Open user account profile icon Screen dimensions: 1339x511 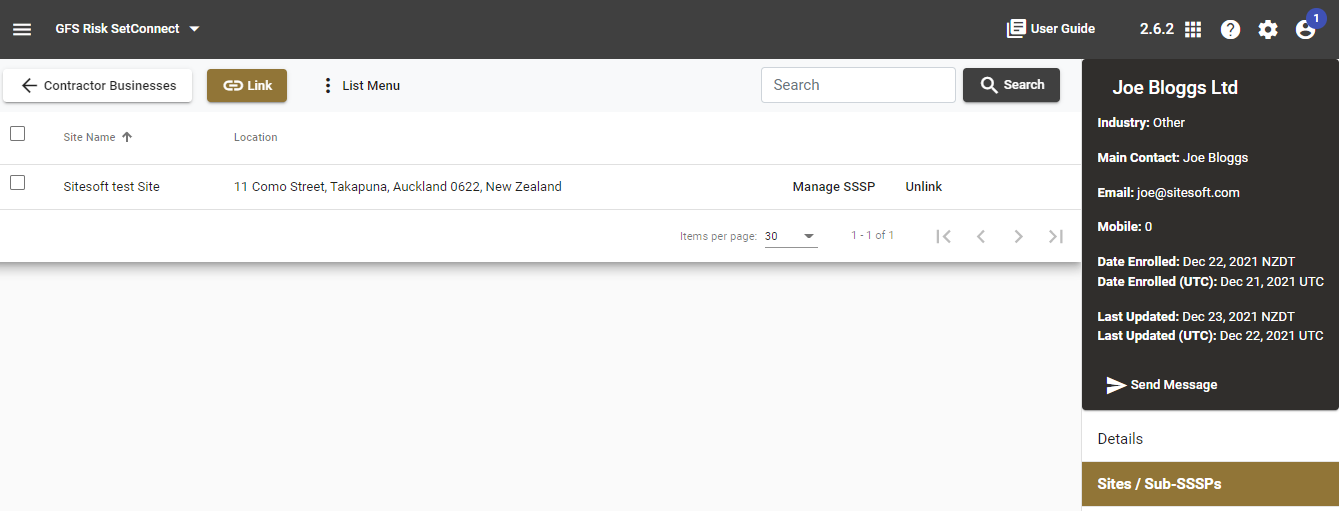pos(1305,29)
